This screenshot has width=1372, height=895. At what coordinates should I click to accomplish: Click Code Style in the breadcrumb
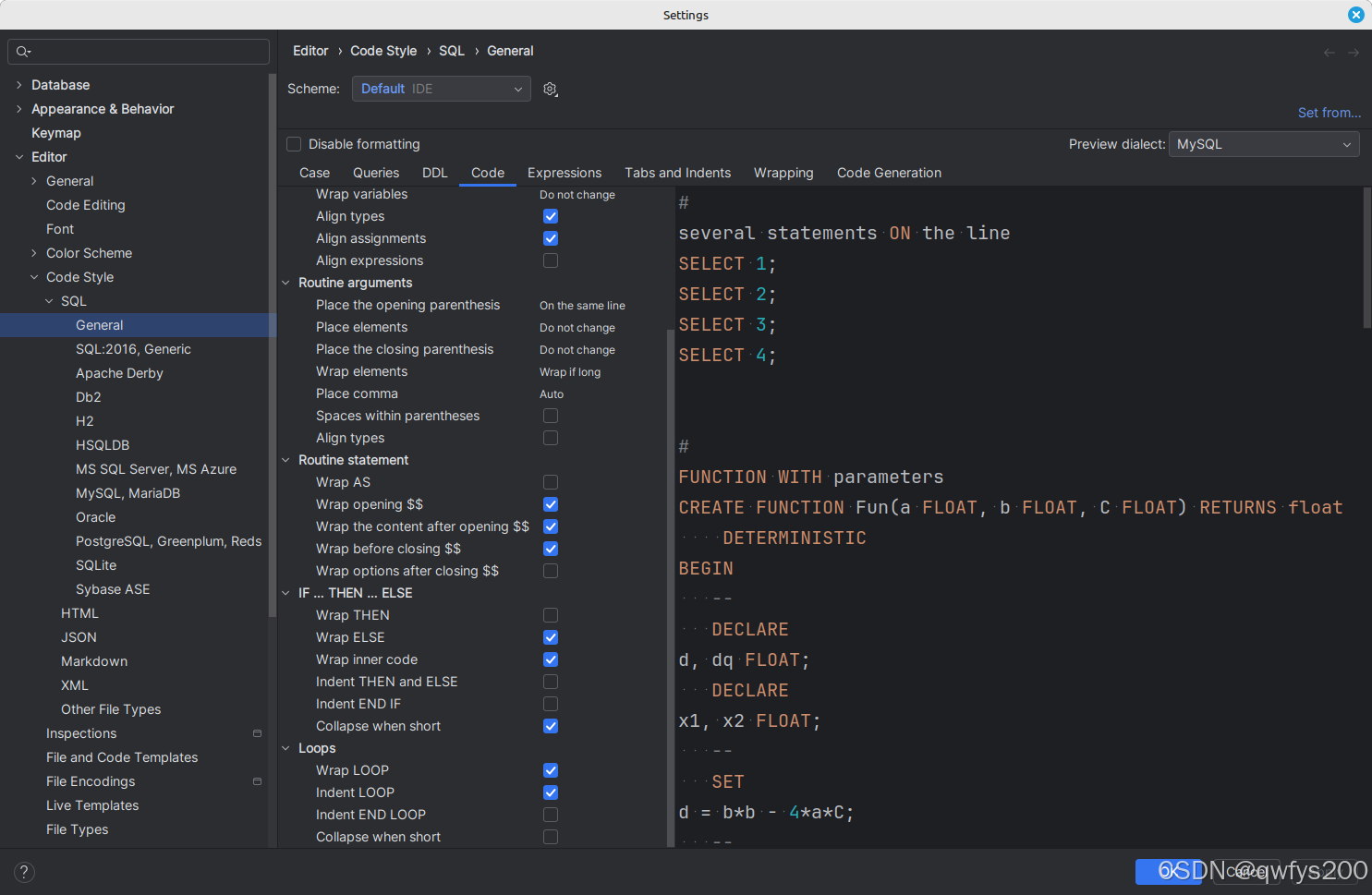tap(383, 51)
